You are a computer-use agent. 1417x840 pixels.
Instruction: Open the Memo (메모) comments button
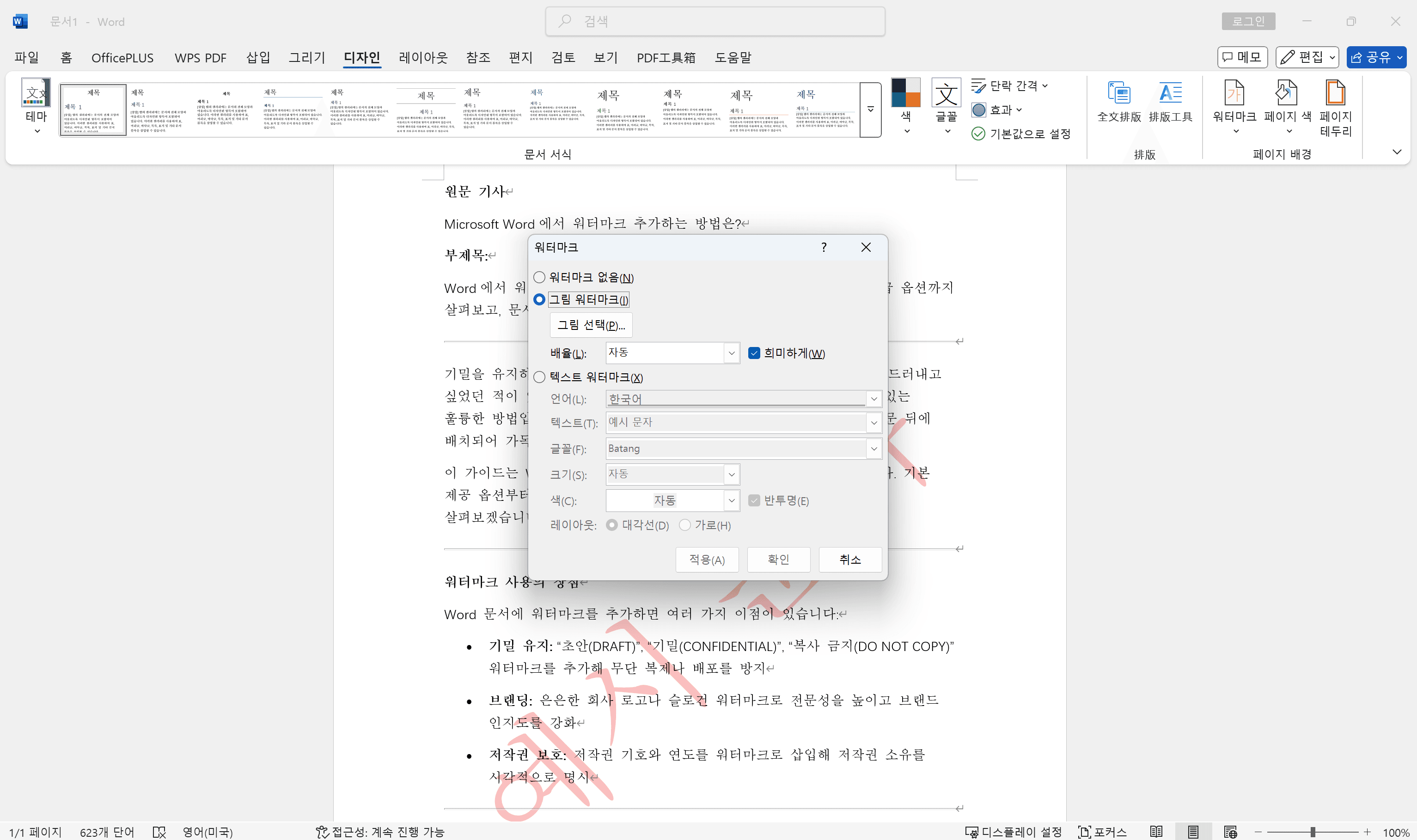click(1242, 57)
